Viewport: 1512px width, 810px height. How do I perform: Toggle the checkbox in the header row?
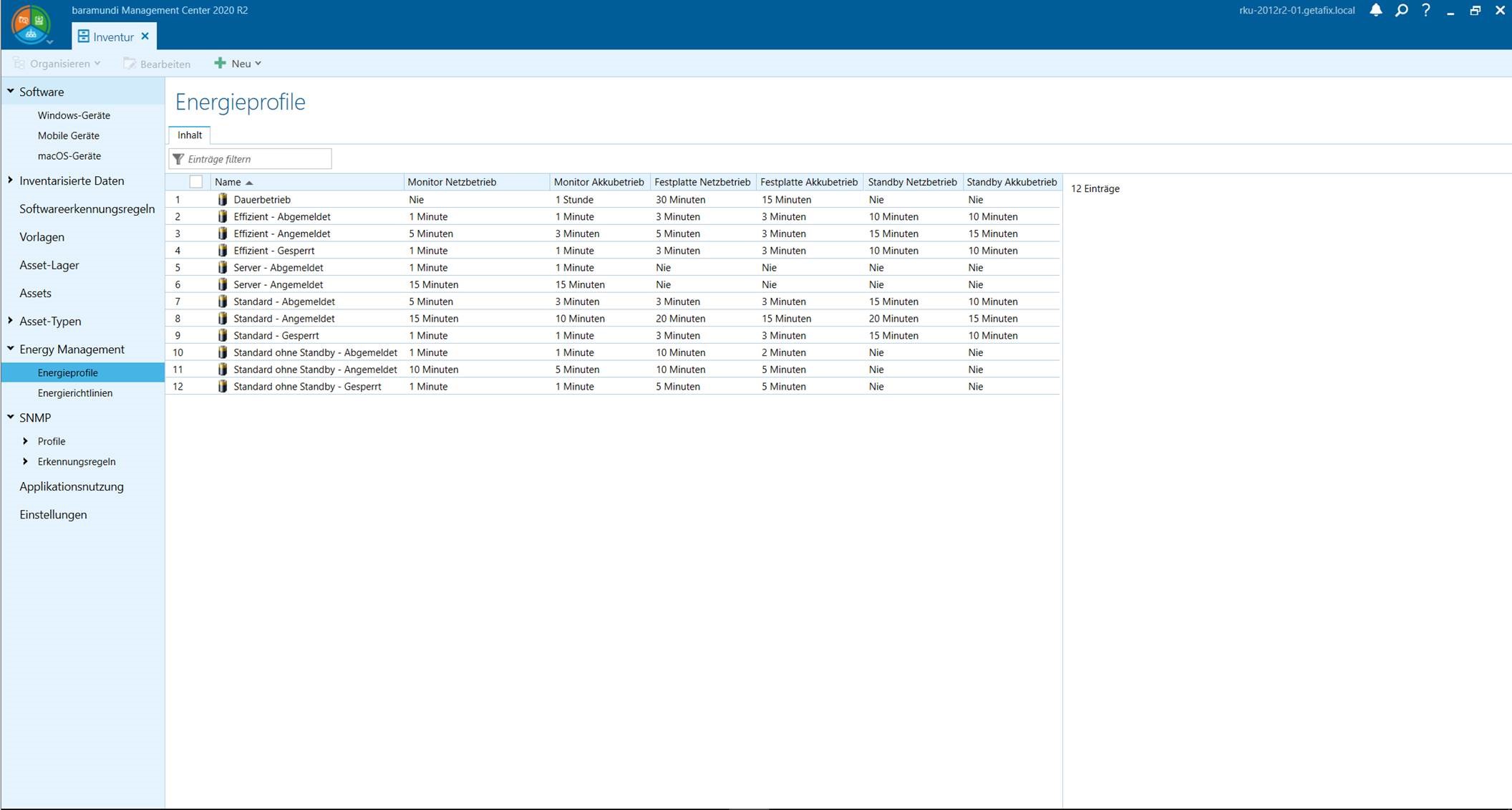click(x=196, y=181)
